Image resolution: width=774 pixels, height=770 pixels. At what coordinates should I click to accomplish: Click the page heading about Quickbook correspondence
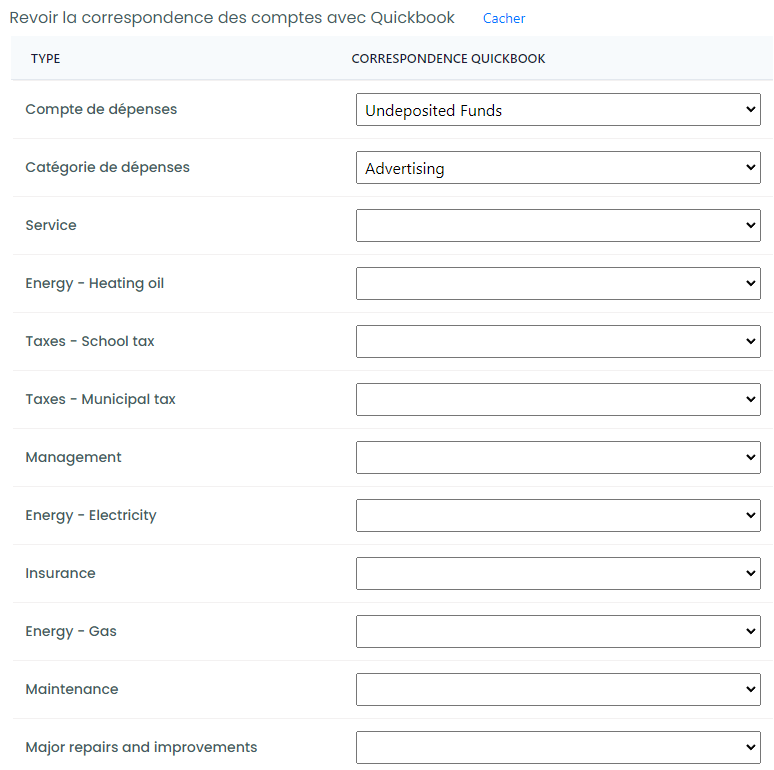[232, 18]
